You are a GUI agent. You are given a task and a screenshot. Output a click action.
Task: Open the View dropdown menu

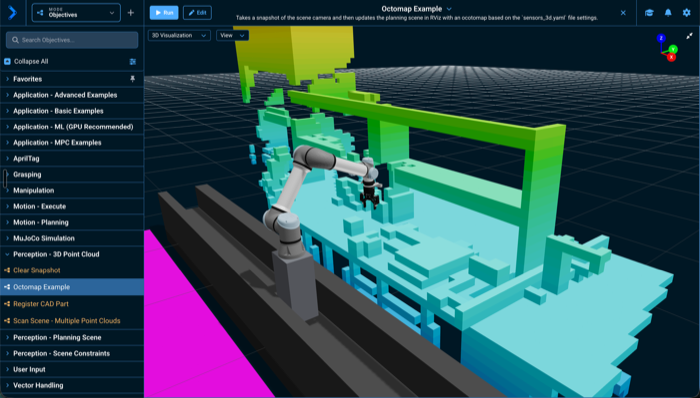[233, 35]
